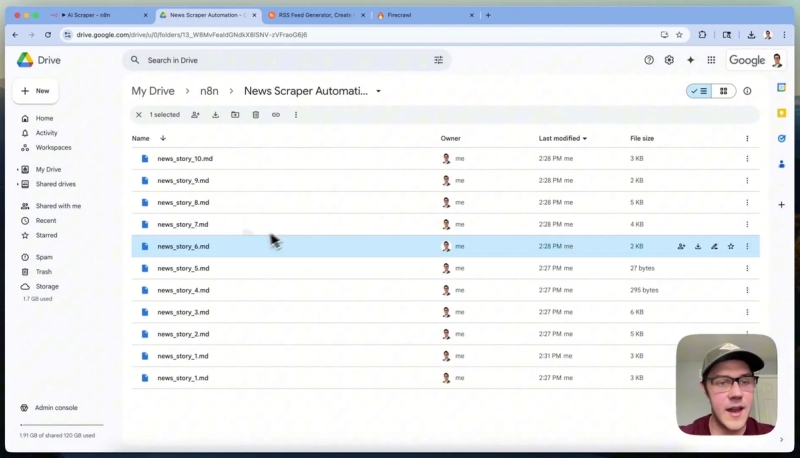This screenshot has height=458, width=800.
Task: Open Trash in Drive sidebar
Action: 43,272
